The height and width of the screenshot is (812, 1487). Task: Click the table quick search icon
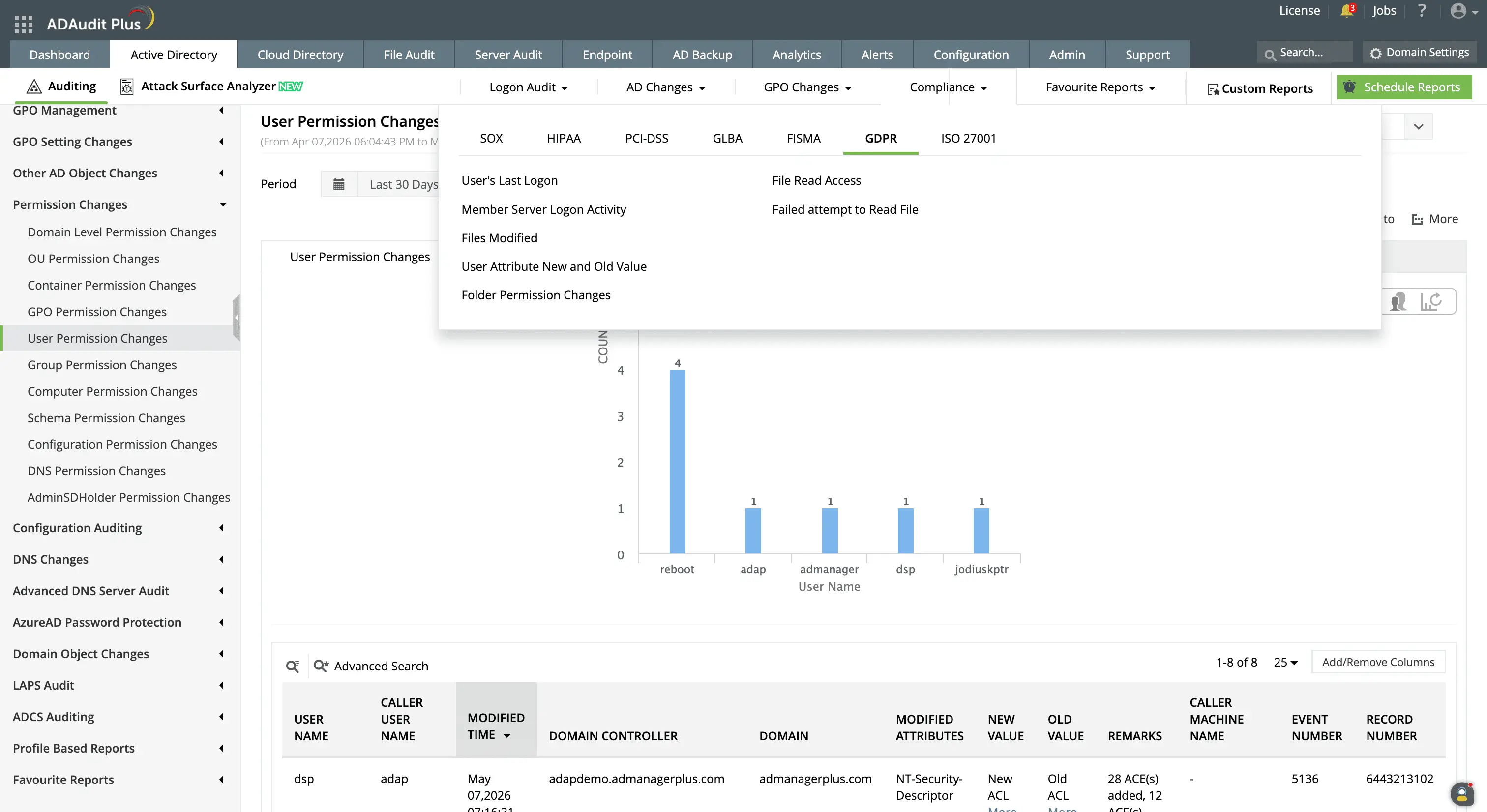tap(293, 666)
